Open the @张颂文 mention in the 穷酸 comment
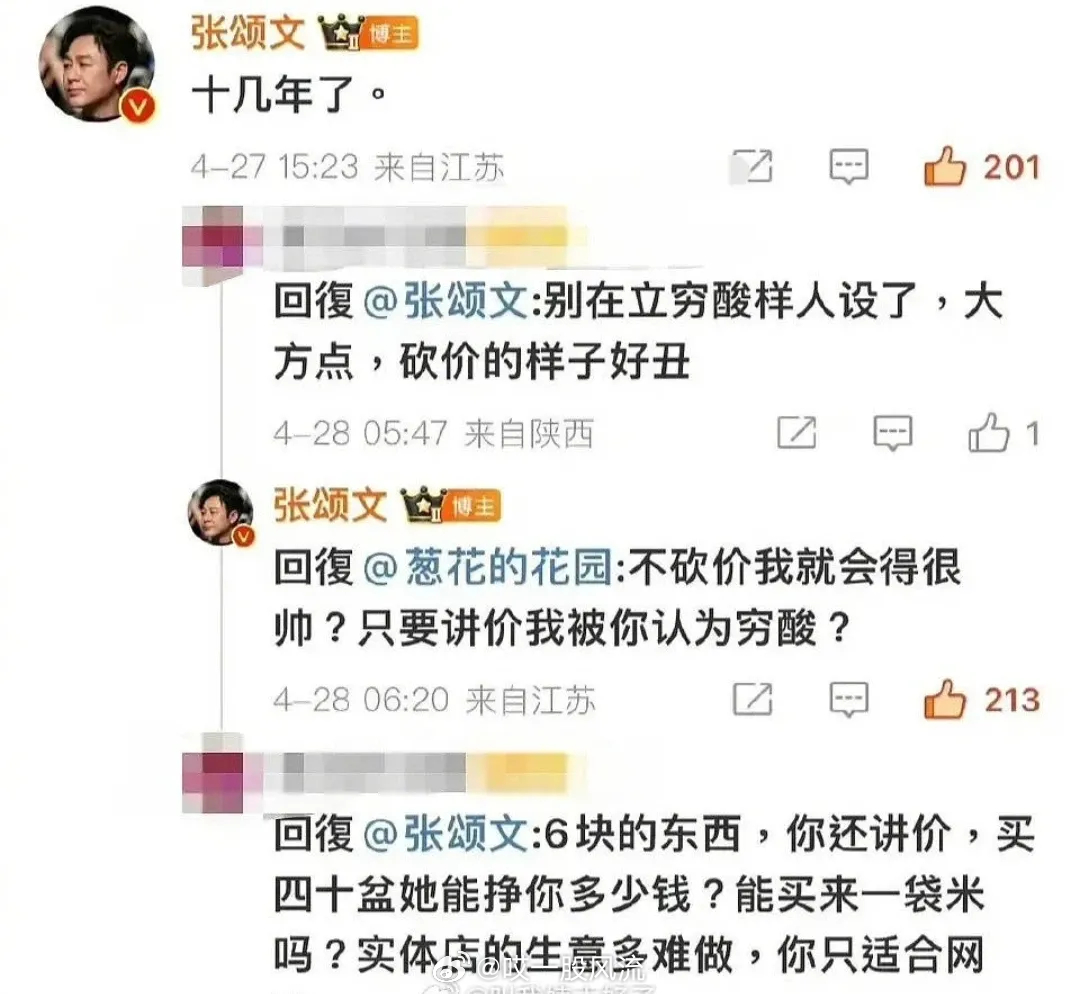Image resolution: width=1080 pixels, height=994 pixels. coord(445,302)
